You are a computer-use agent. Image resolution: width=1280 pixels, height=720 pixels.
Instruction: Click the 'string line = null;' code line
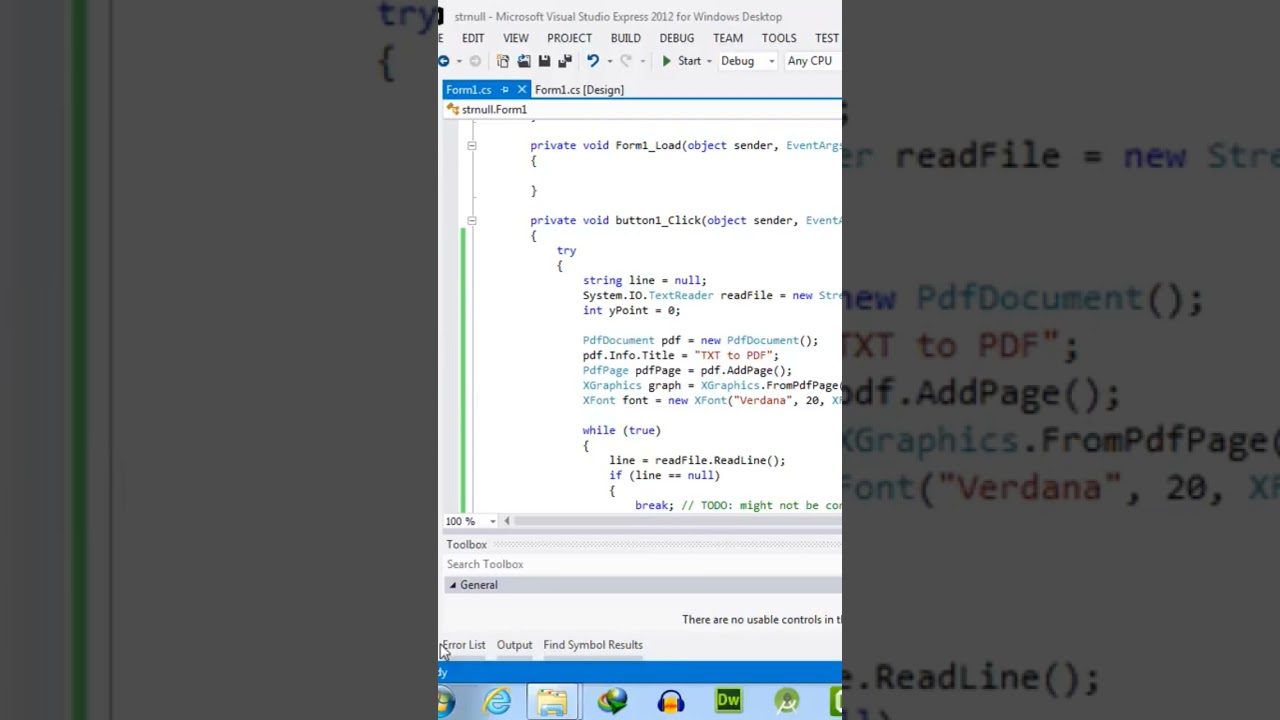(644, 281)
